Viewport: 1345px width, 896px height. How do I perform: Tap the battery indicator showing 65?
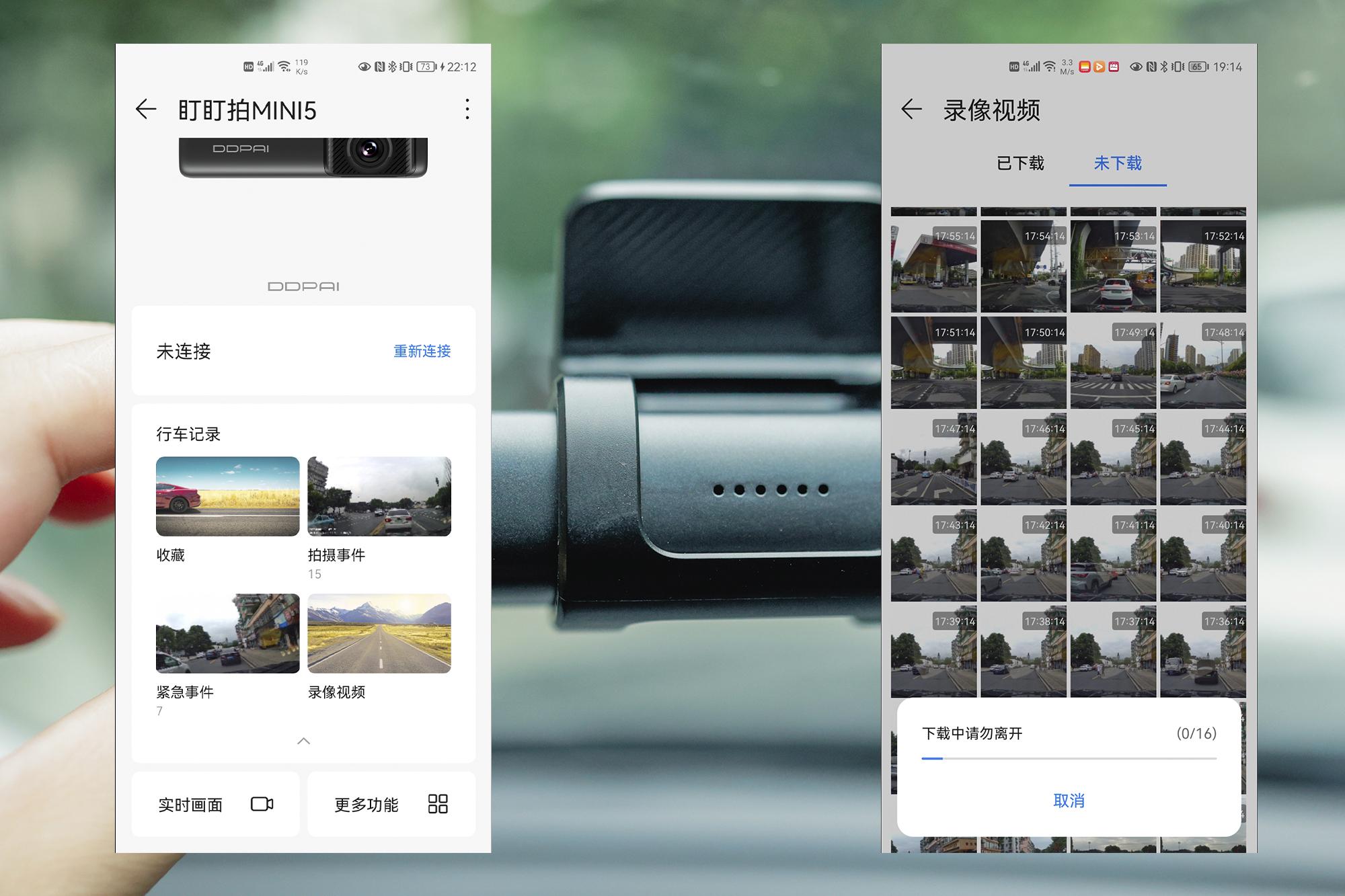tap(1198, 67)
